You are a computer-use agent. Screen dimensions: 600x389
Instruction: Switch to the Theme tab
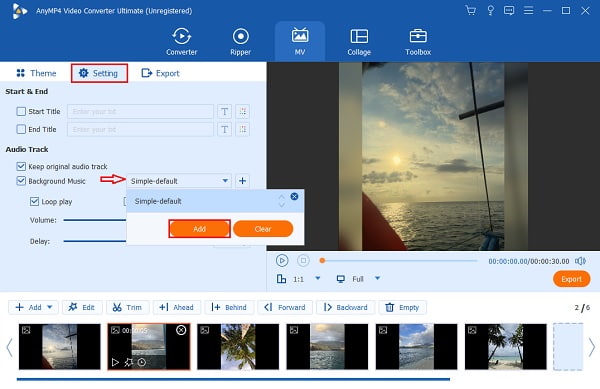click(36, 73)
